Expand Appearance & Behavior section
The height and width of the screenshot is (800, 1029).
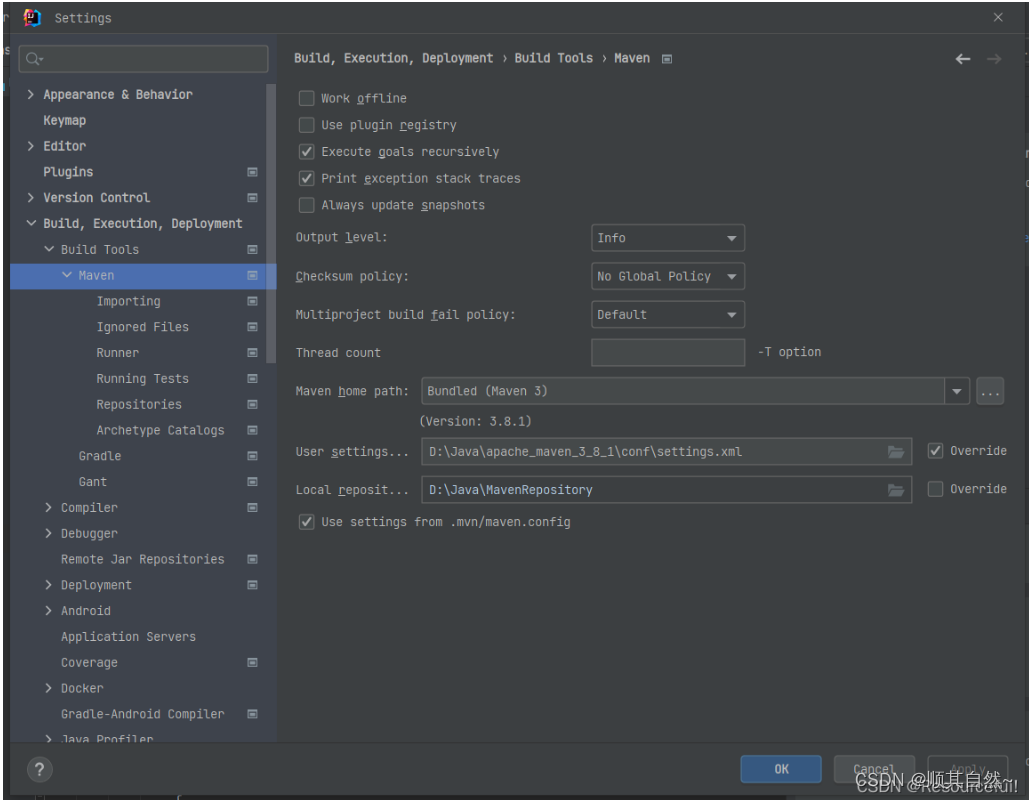[x=30, y=95]
